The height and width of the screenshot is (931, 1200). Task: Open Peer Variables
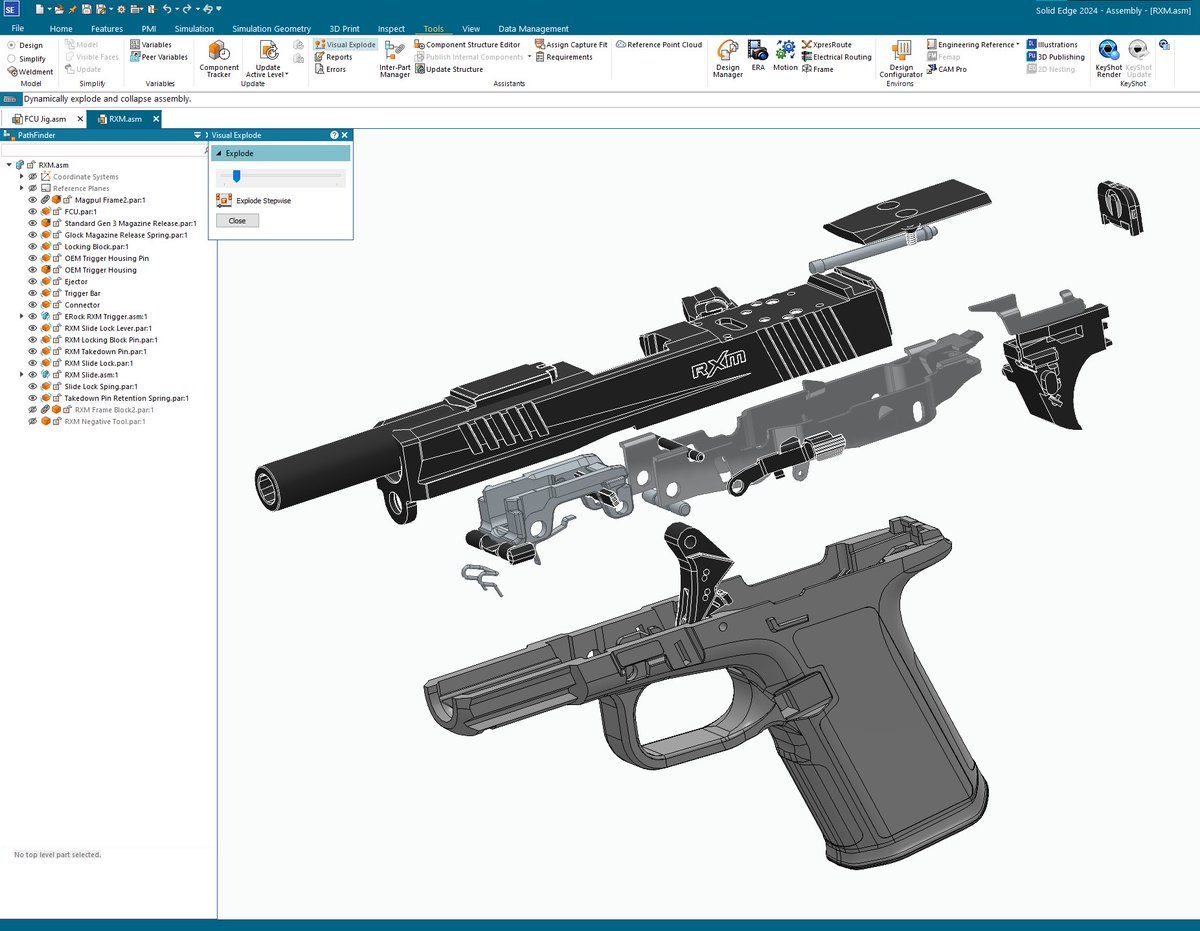point(158,57)
